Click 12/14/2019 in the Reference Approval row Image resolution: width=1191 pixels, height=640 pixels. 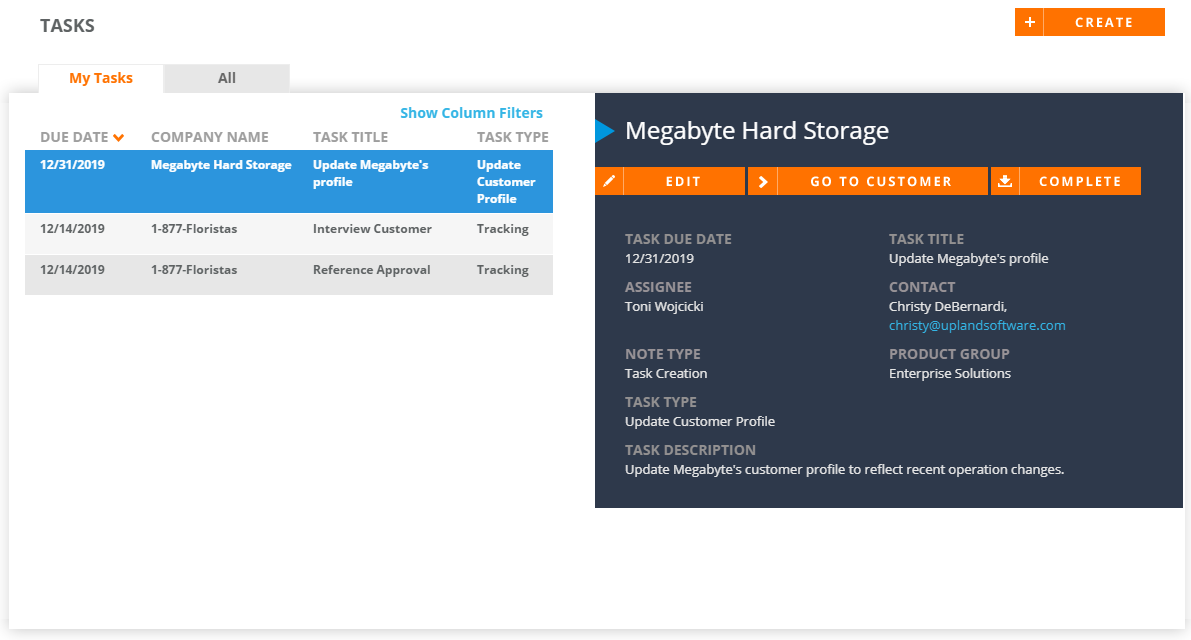(x=72, y=270)
